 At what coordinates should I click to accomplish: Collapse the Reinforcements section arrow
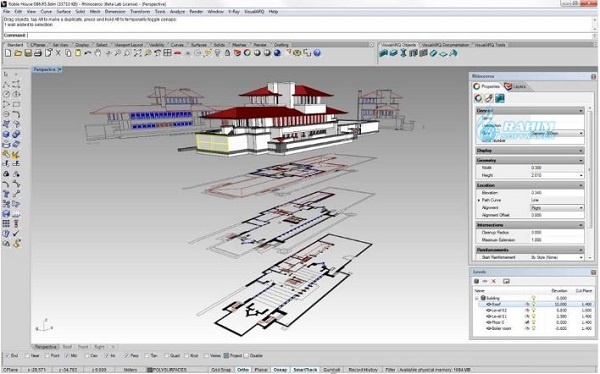point(581,250)
